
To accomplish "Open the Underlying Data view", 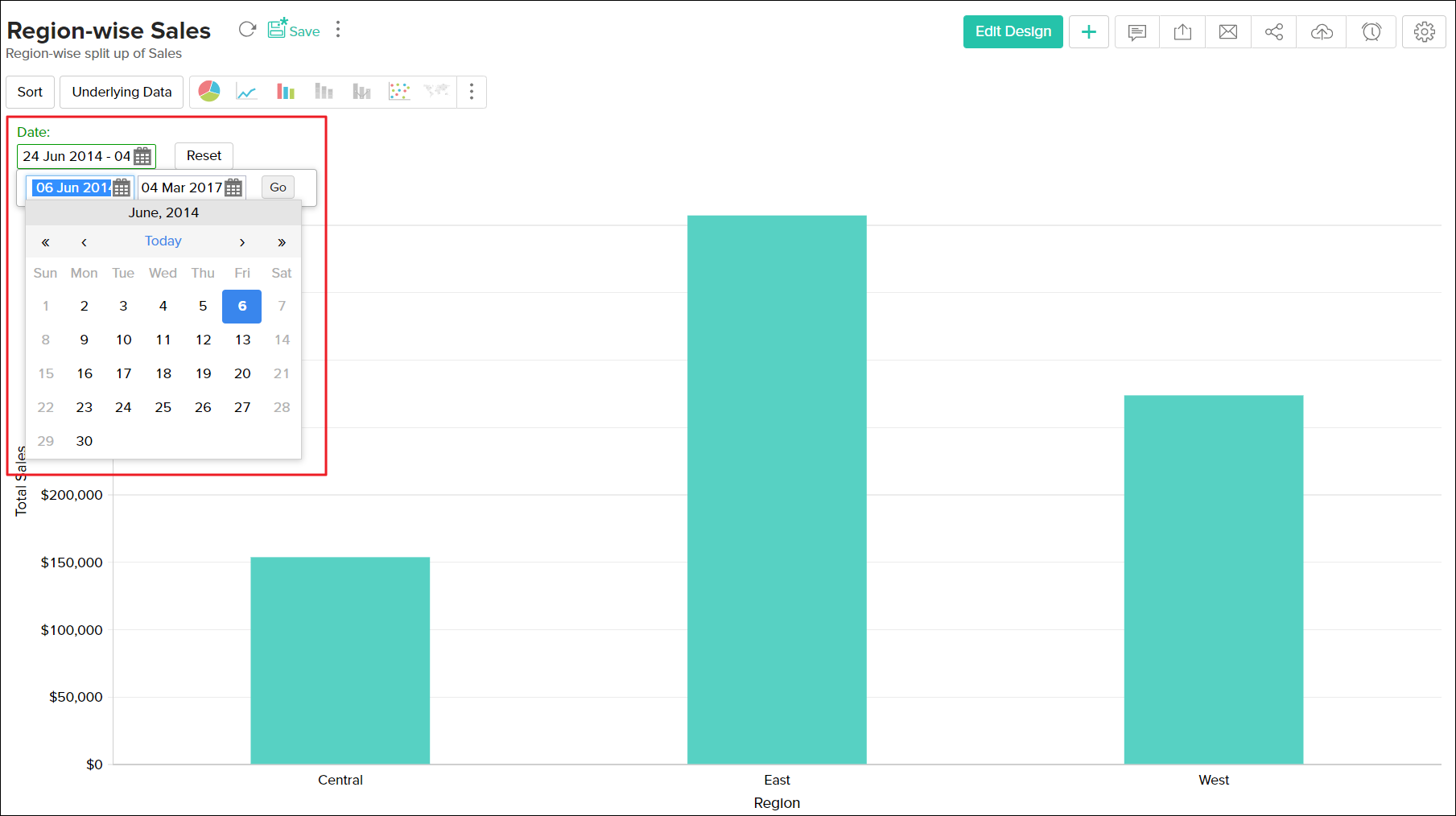I will [x=121, y=91].
